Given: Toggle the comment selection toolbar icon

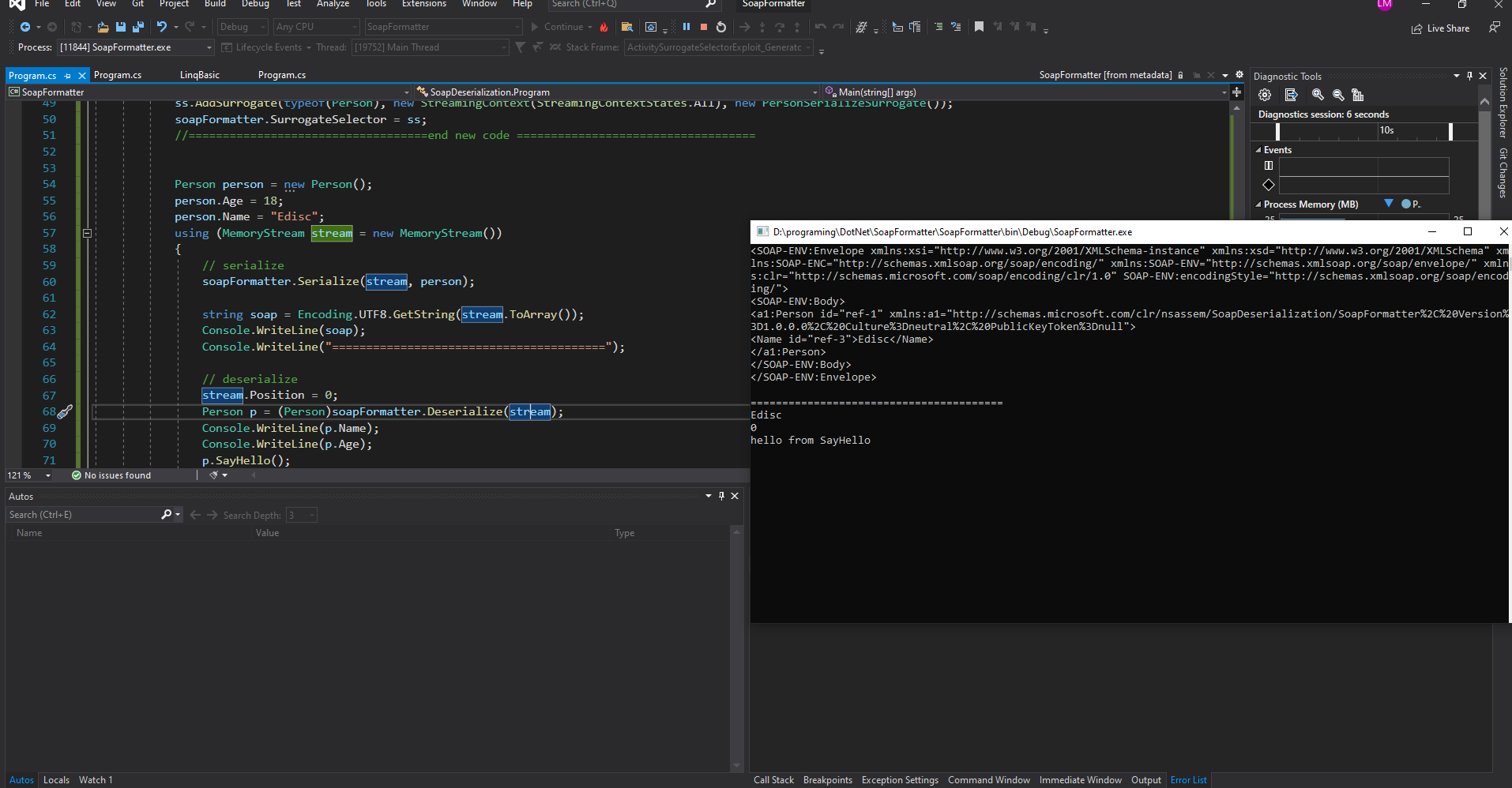Looking at the screenshot, I should pos(938,27).
